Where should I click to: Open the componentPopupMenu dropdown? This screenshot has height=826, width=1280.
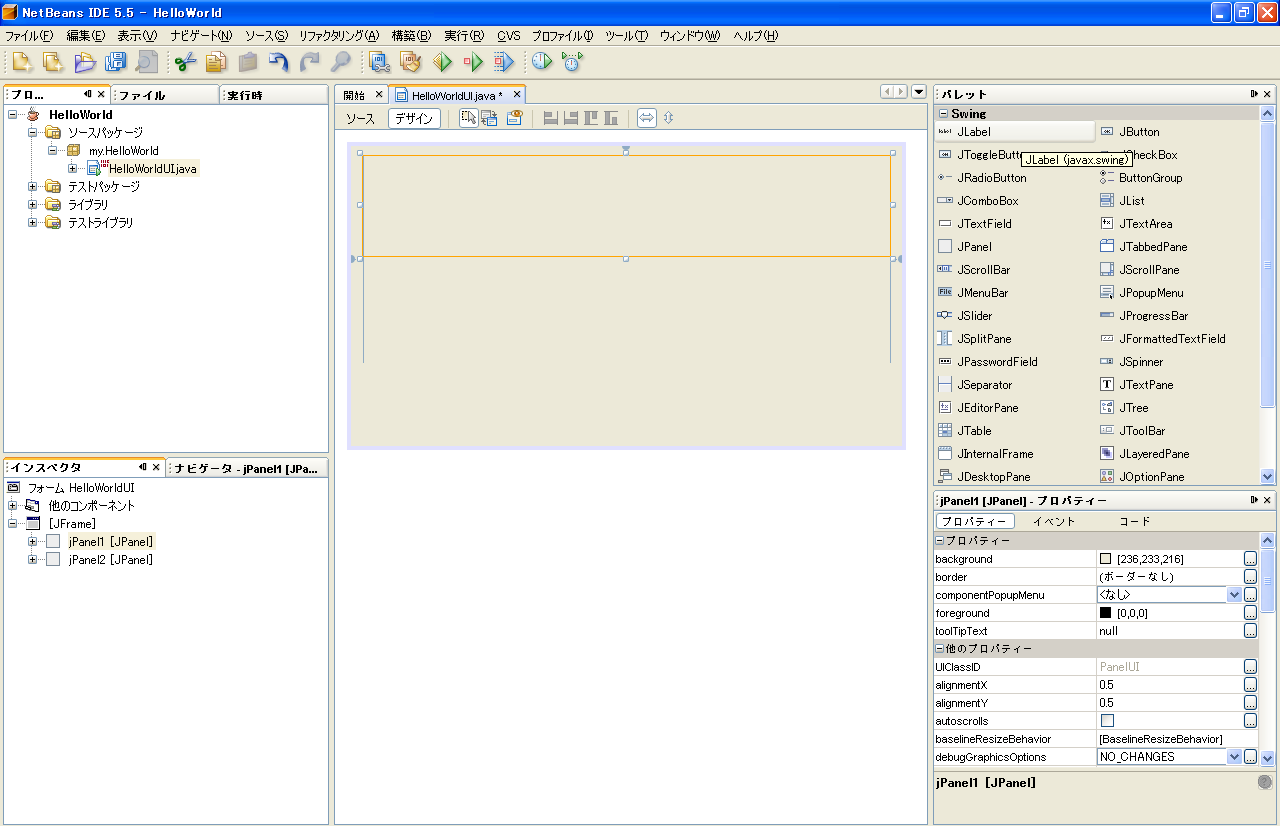click(1233, 595)
